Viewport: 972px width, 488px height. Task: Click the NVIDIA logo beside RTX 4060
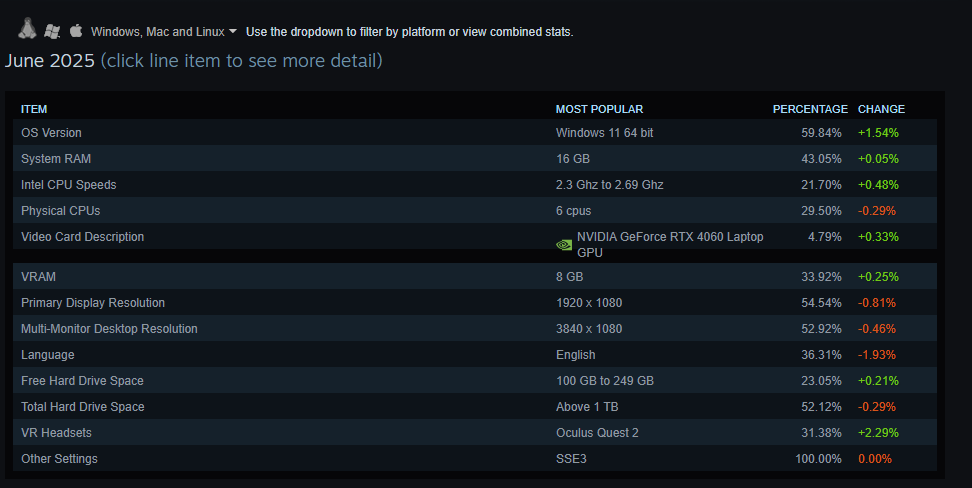click(563, 245)
